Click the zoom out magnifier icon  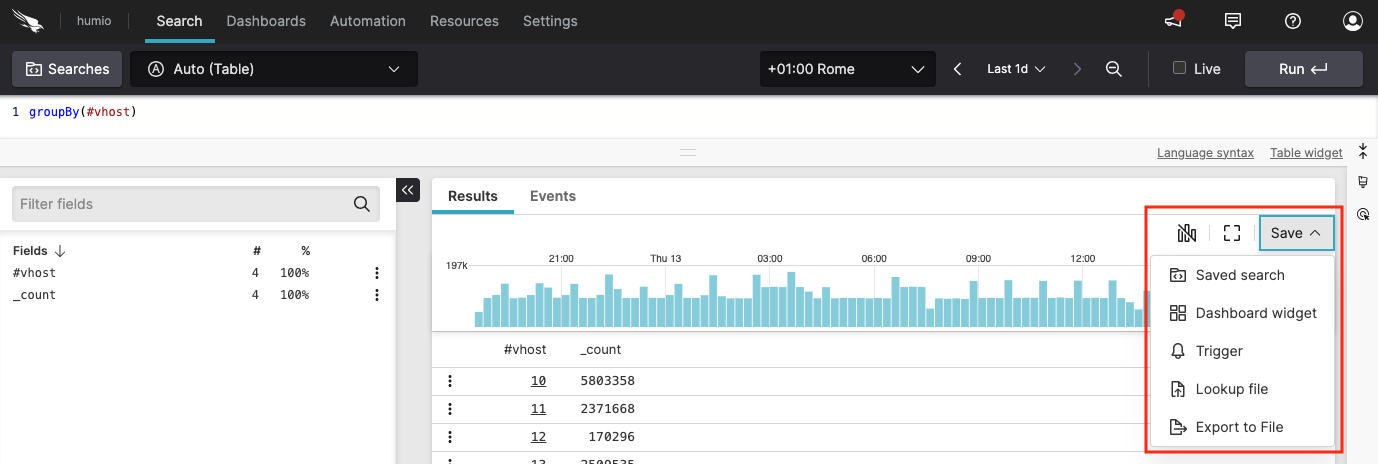[1114, 69]
